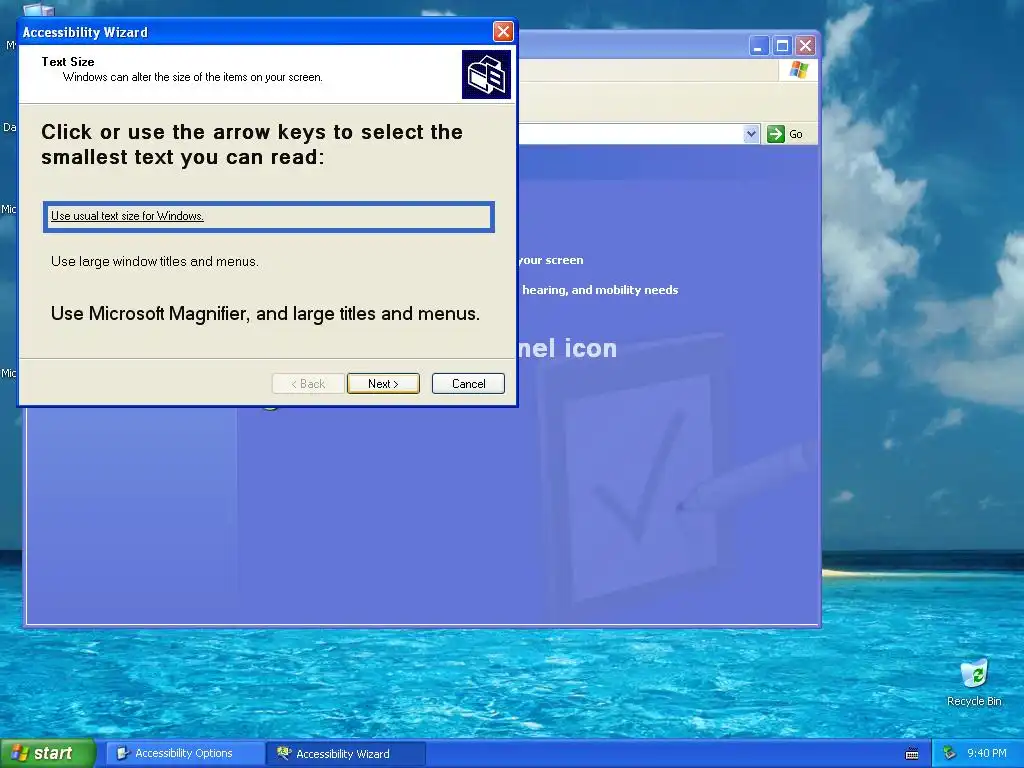Image resolution: width=1024 pixels, height=768 pixels.
Task: Click the on-screen keyboard tray icon
Action: point(912,754)
